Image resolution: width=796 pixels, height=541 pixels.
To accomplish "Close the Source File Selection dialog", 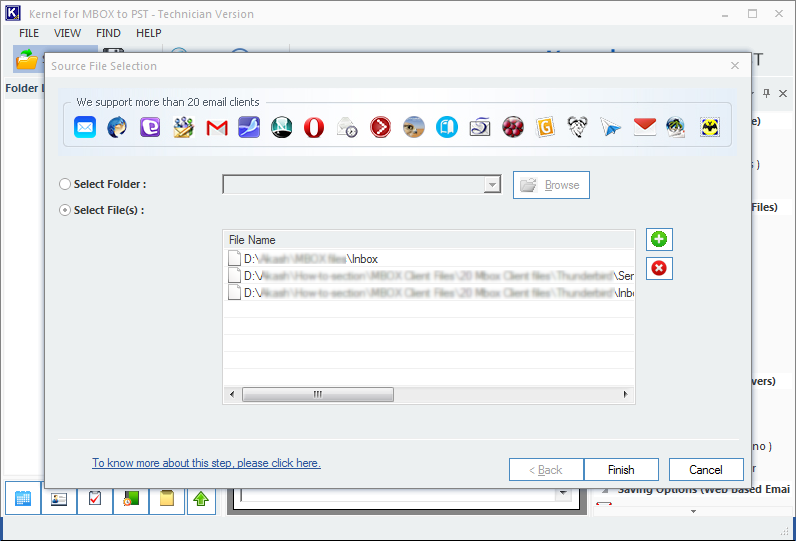I will pos(735,65).
